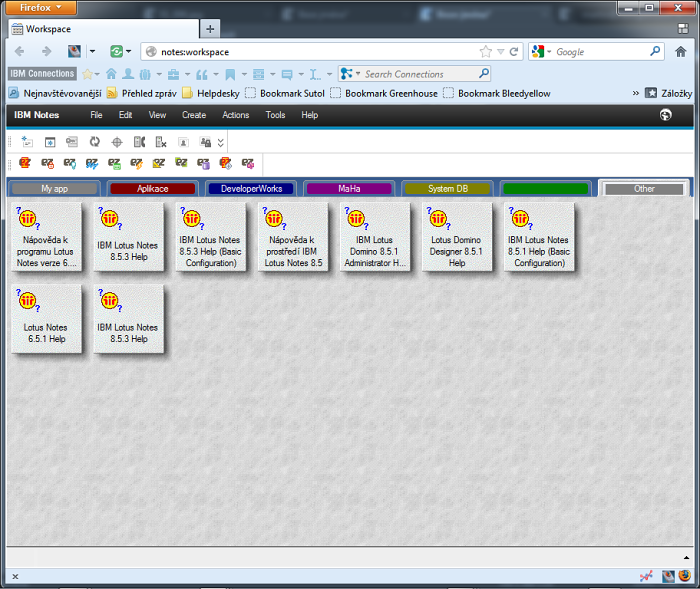This screenshot has width=700, height=589.
Task: Open the Lotus Domino Designer 8.5.1 Help tile
Action: 457,237
